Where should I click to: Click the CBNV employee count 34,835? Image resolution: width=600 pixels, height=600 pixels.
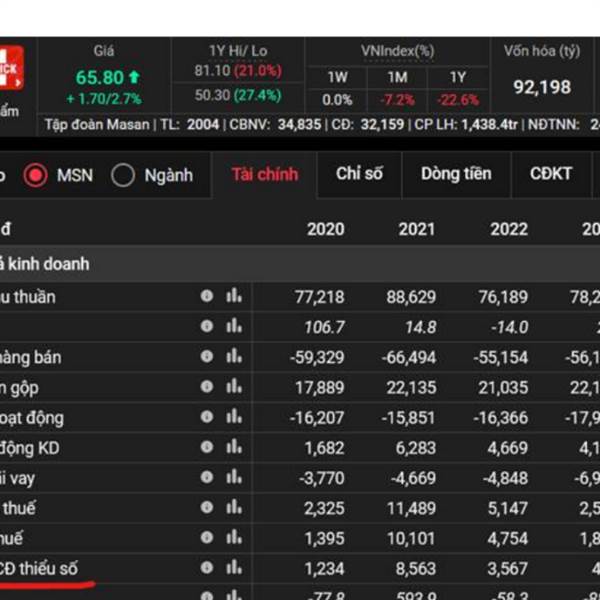299,125
